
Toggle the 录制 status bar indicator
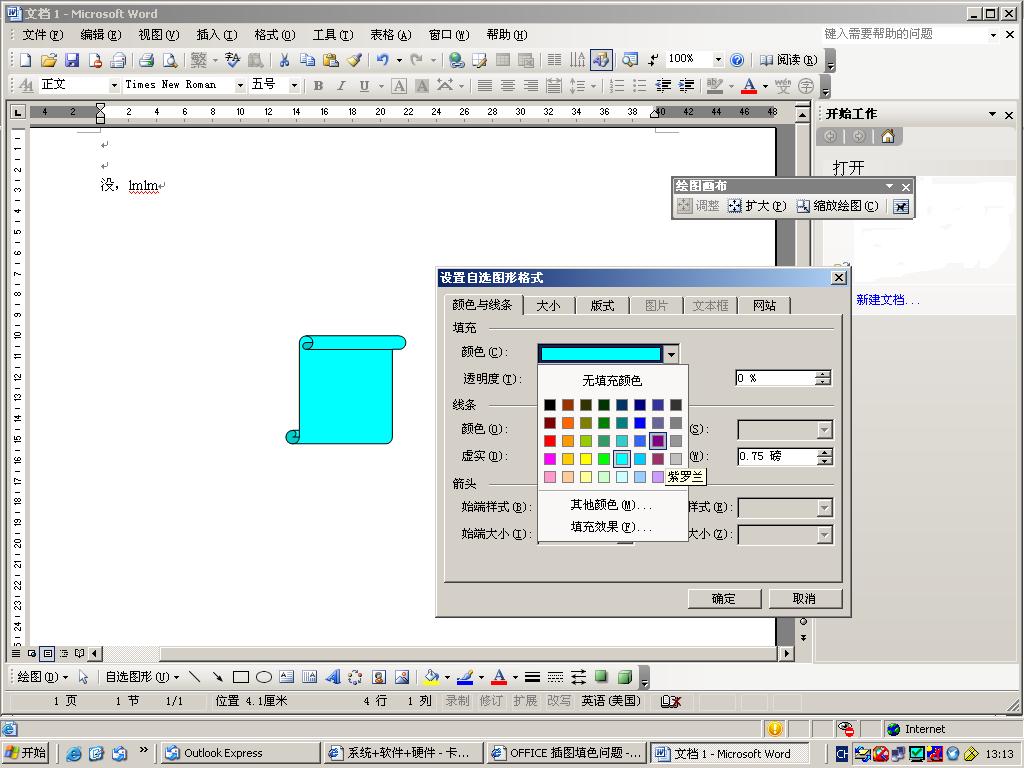click(x=457, y=700)
